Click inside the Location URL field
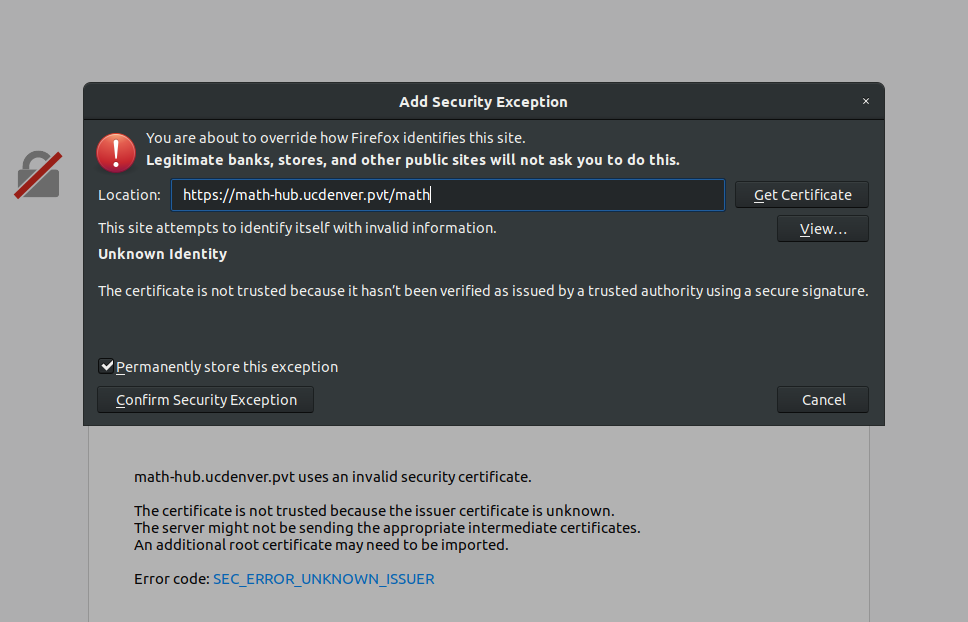This screenshot has height=622, width=968. [x=447, y=195]
